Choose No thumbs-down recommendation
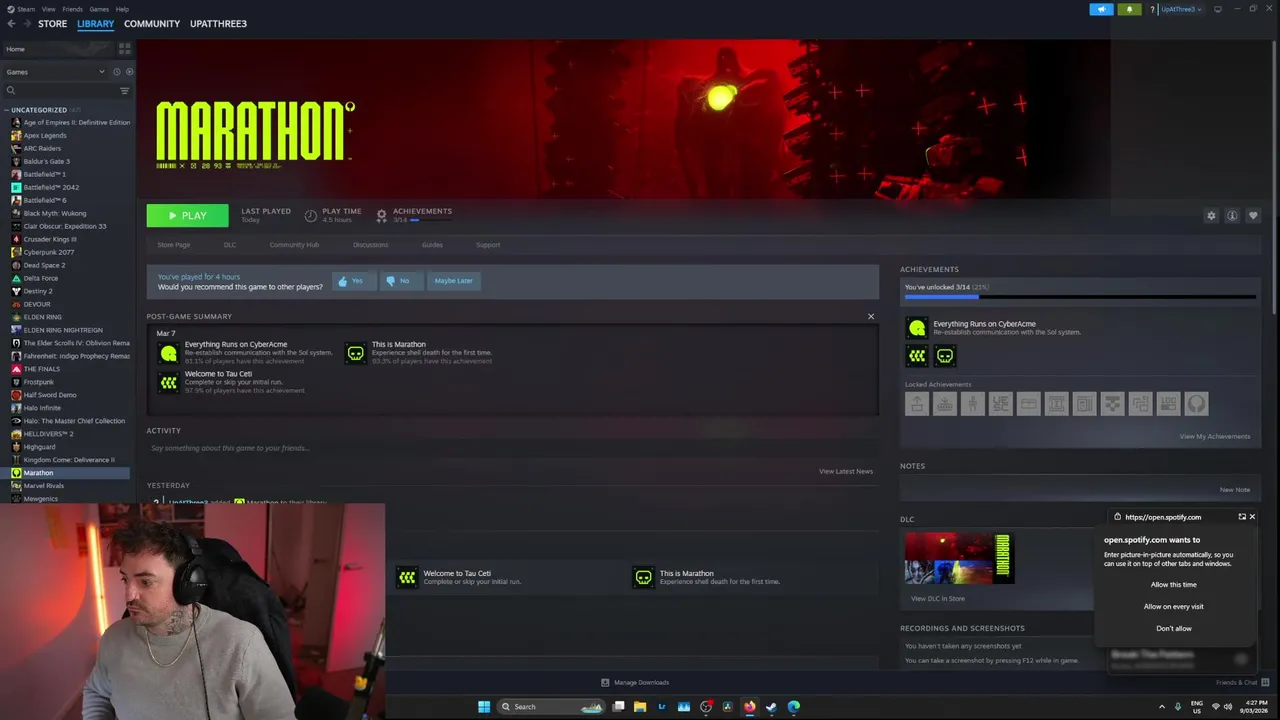The height and width of the screenshot is (720, 1280). click(400, 281)
